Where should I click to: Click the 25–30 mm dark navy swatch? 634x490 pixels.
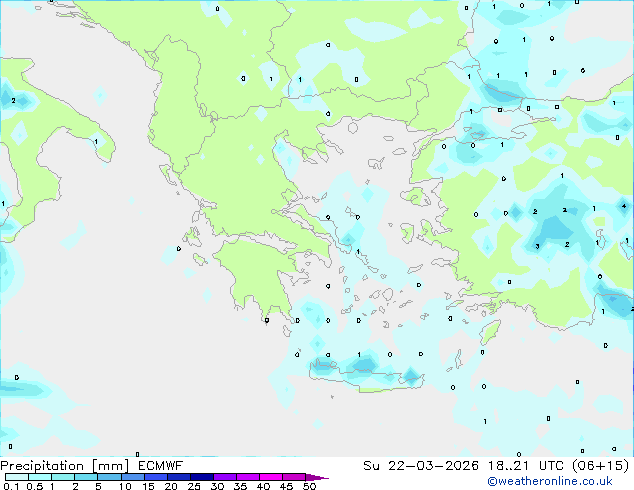[x=202, y=477]
